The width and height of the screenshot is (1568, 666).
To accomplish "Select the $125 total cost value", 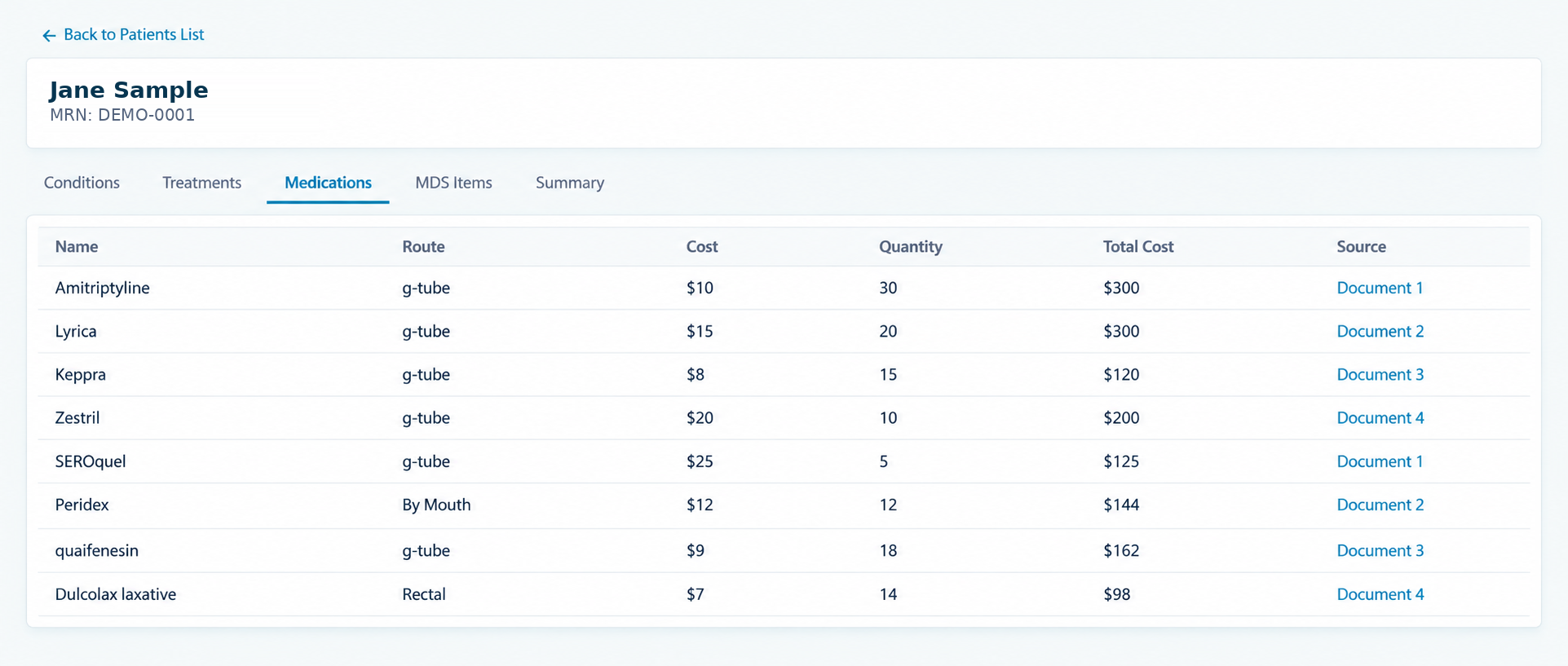I will click(1121, 461).
